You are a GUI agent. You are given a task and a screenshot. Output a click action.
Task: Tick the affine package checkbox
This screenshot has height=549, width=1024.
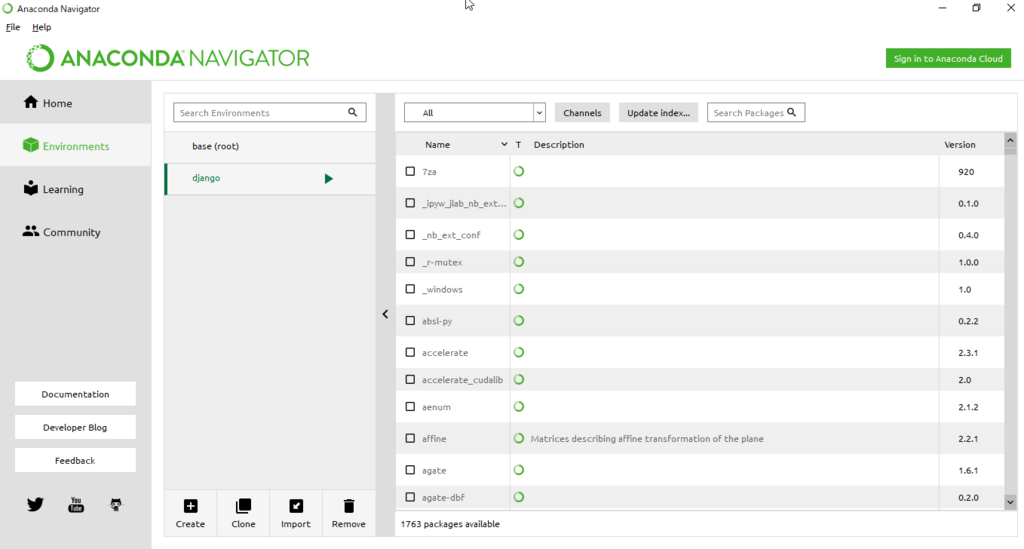[x=410, y=438]
